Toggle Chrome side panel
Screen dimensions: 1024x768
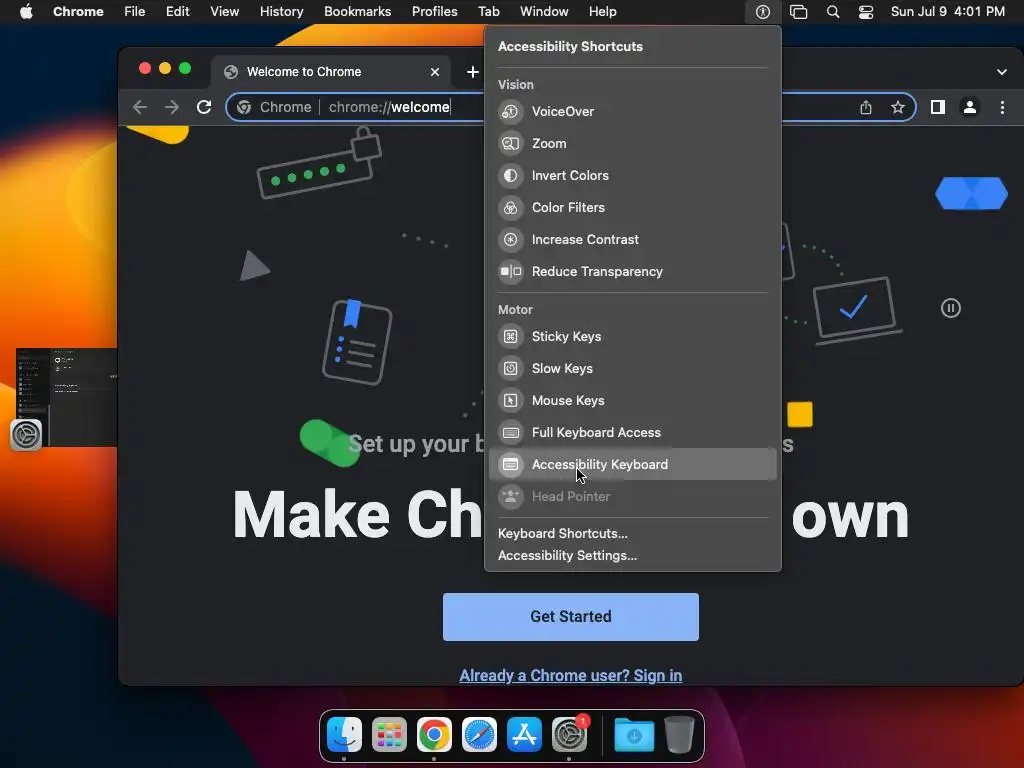[x=938, y=107]
